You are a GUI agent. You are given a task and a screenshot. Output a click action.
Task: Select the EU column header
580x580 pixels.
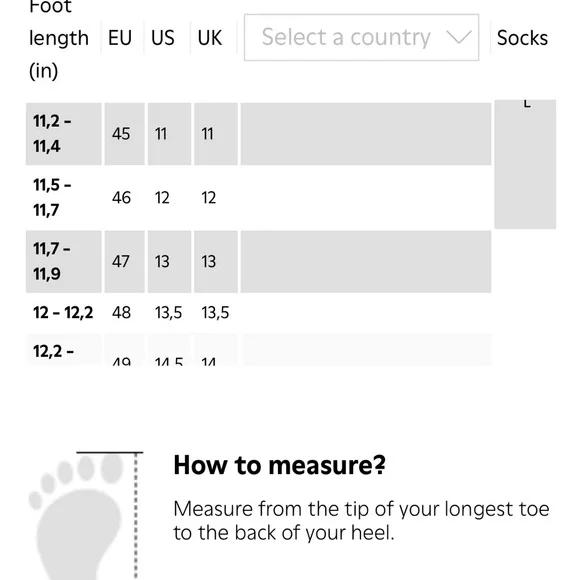pos(120,38)
